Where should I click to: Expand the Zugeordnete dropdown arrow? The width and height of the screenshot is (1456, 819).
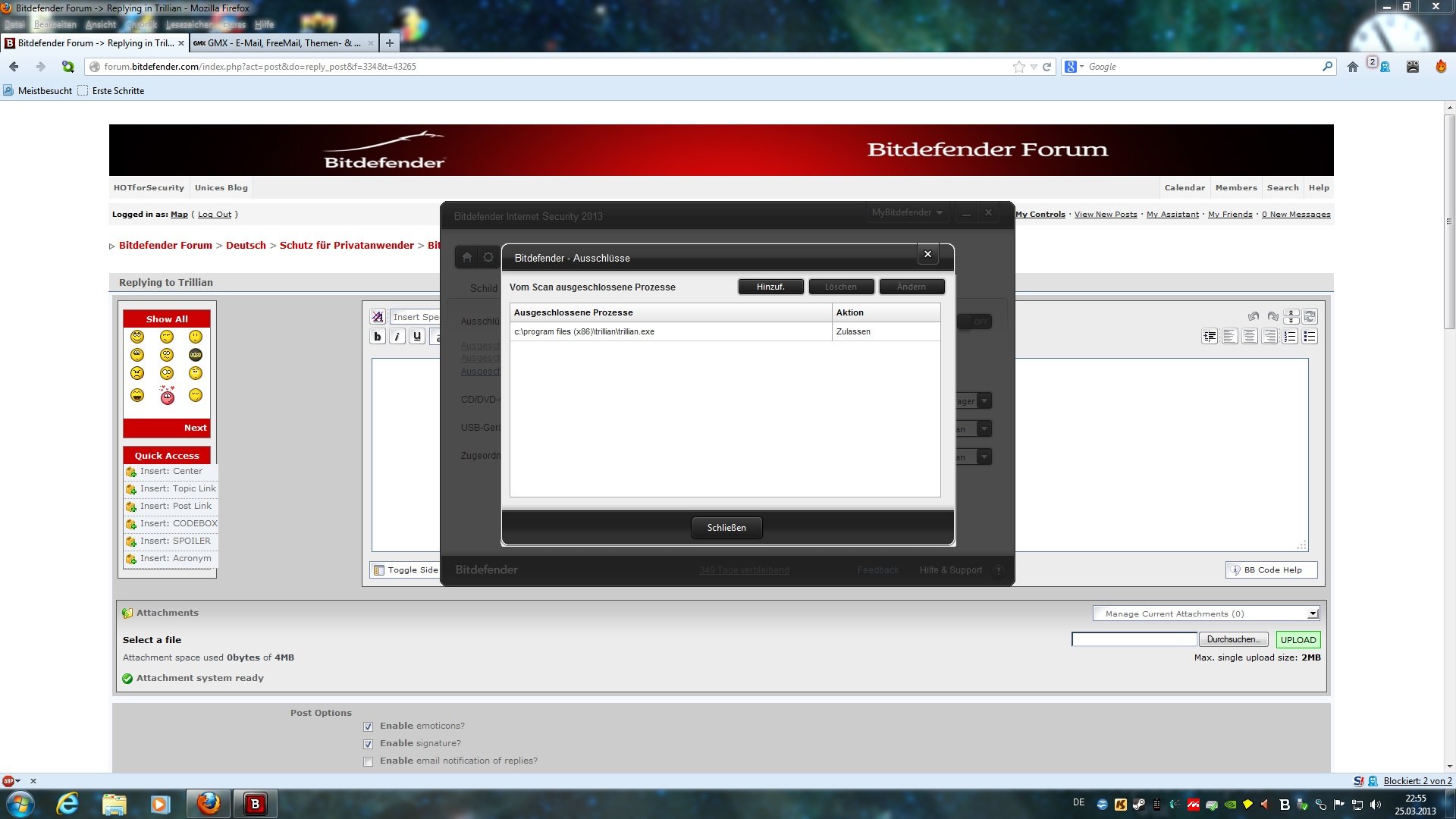[984, 457]
